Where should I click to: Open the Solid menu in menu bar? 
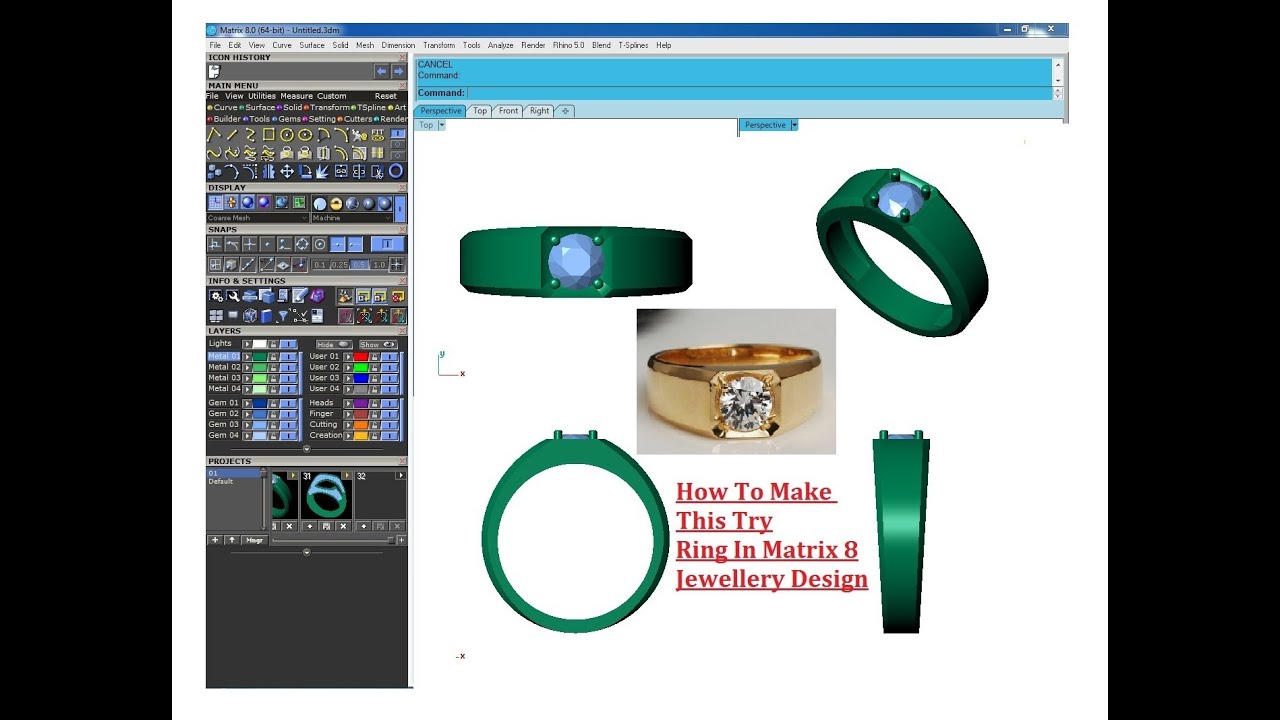(x=341, y=45)
